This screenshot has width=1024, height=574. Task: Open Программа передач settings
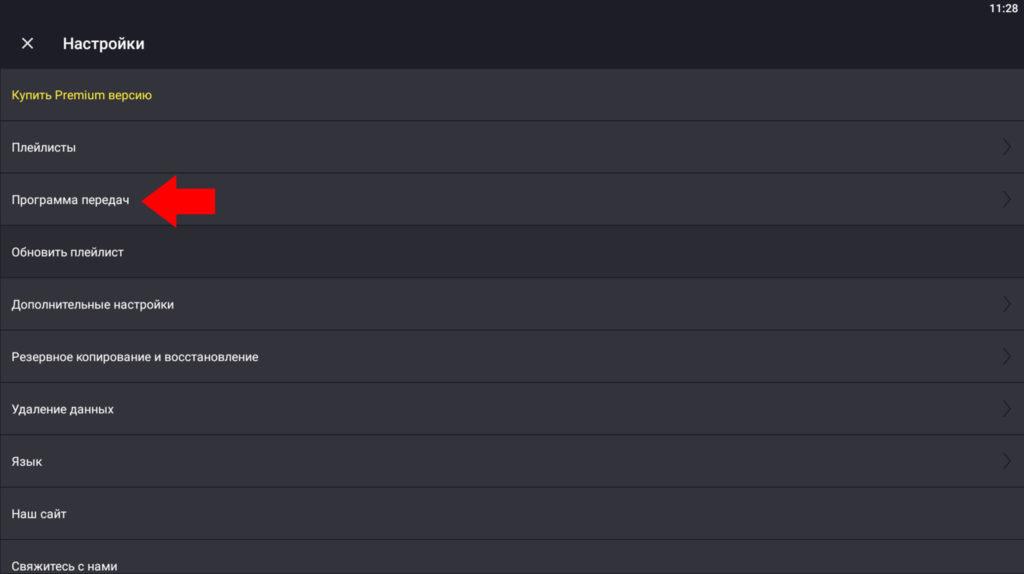512,200
